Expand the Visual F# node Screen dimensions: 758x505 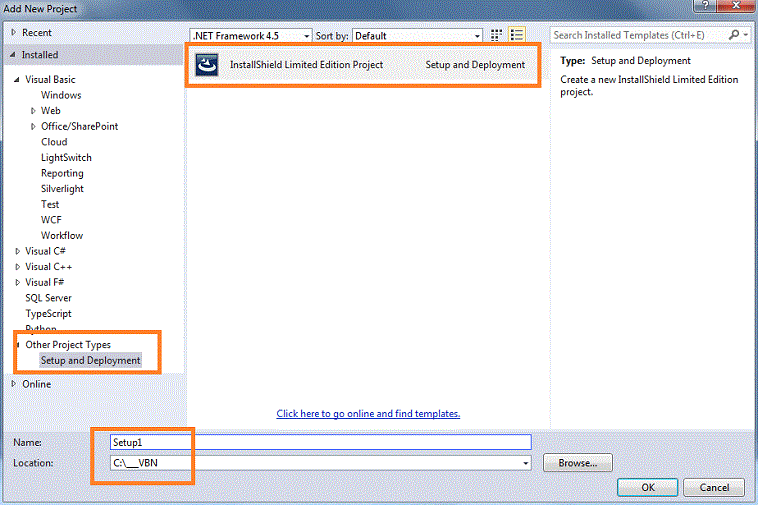(17, 282)
